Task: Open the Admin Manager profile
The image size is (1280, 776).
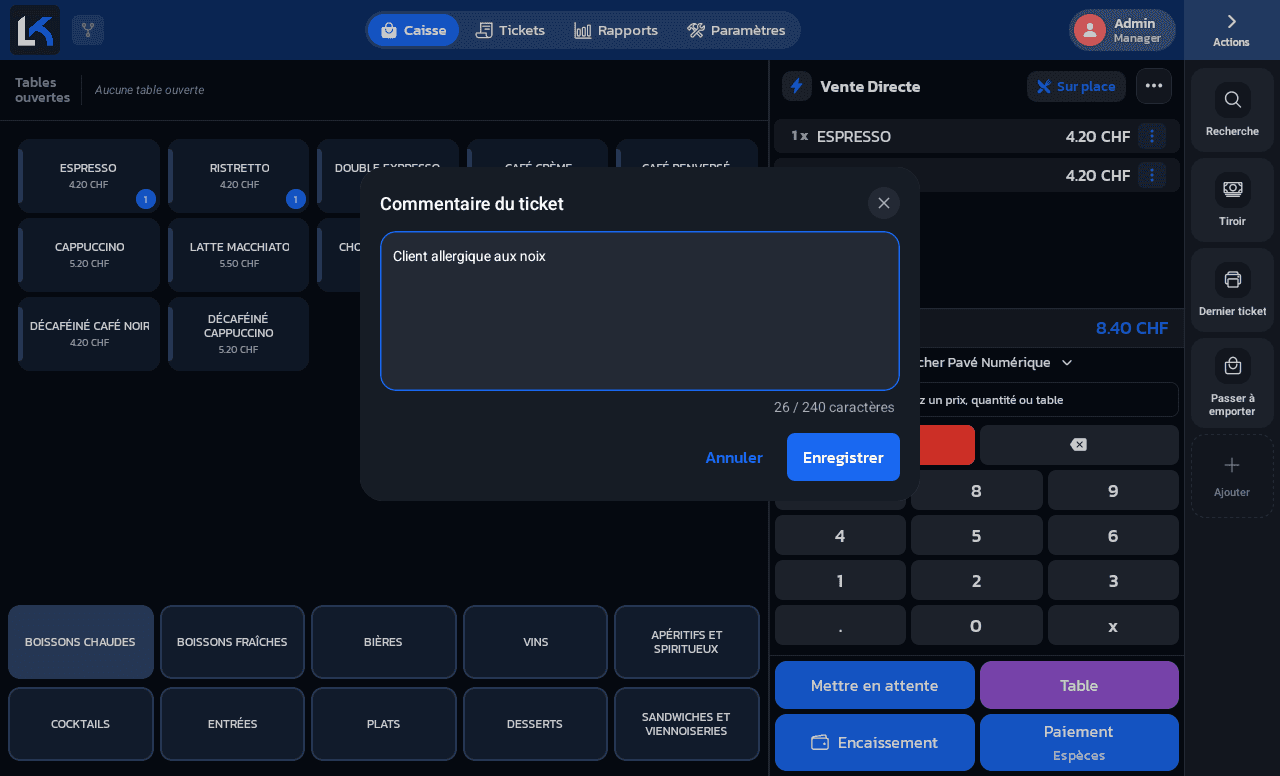Action: coord(1122,30)
